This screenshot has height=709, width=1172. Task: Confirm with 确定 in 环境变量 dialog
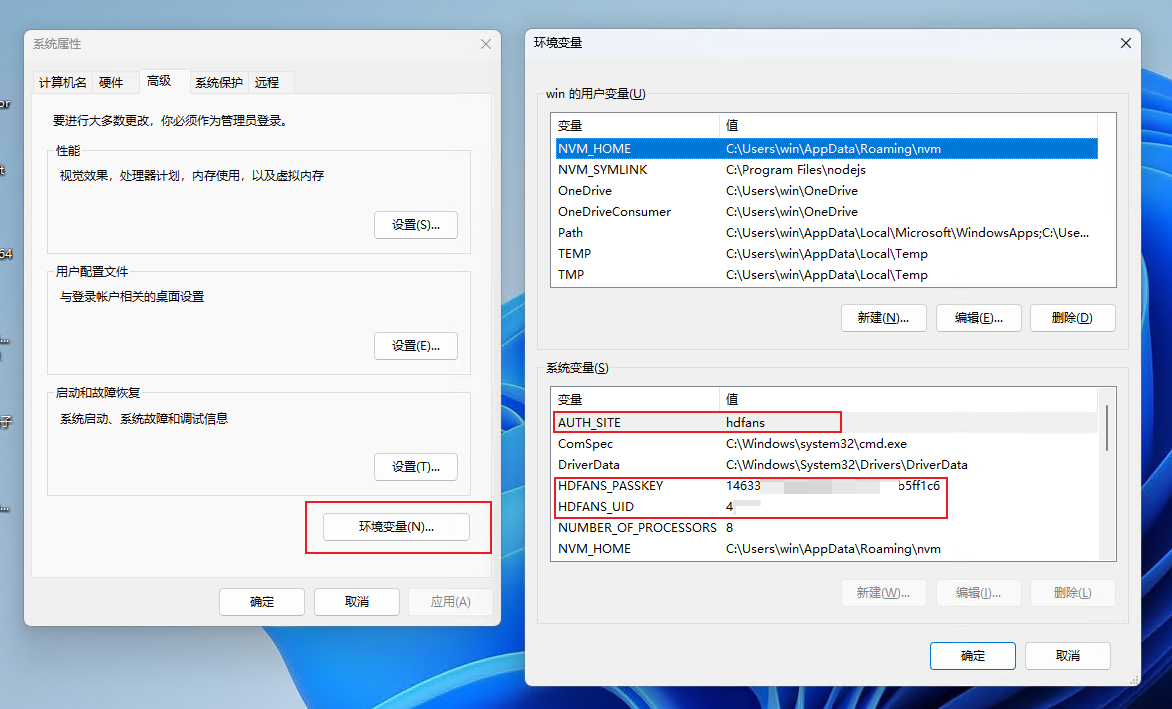(972, 656)
